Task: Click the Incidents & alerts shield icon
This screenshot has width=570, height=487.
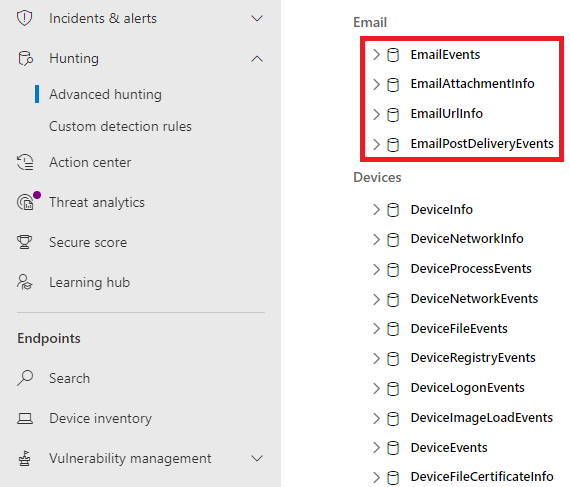Action: 25,18
